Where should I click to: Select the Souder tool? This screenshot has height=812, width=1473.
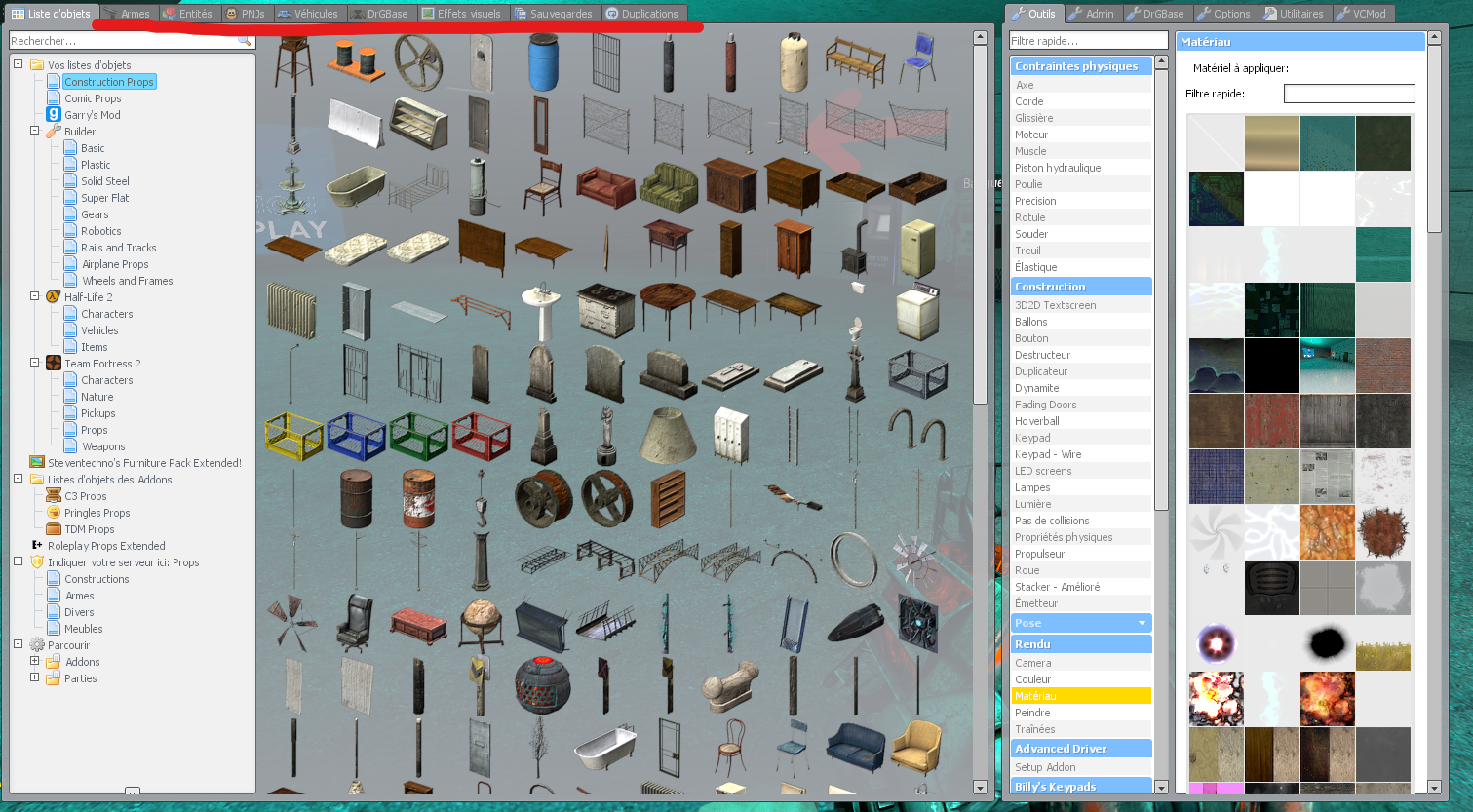point(1081,234)
